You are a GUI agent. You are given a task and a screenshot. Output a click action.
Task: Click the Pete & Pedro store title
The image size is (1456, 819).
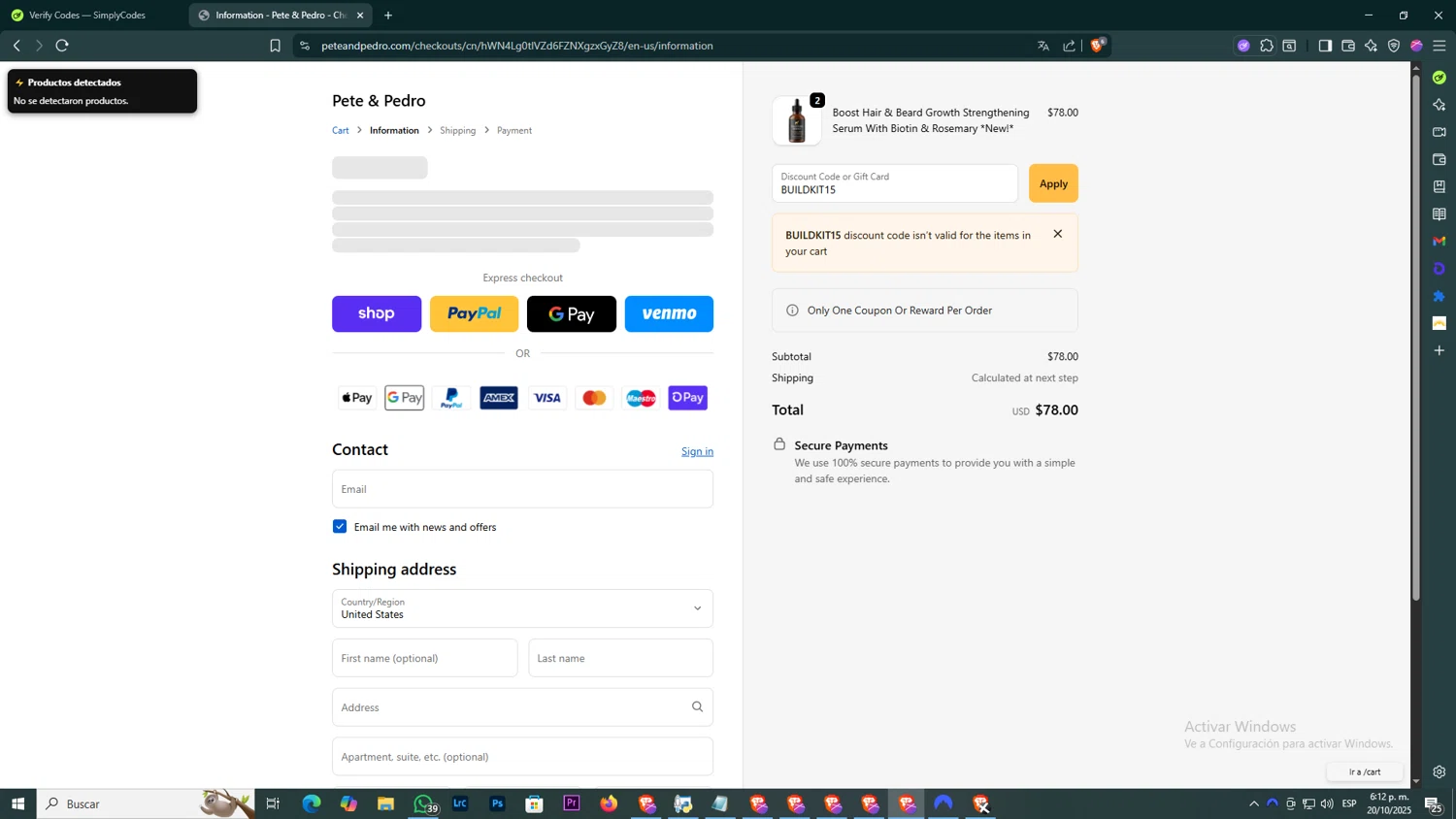pyautogui.click(x=379, y=101)
